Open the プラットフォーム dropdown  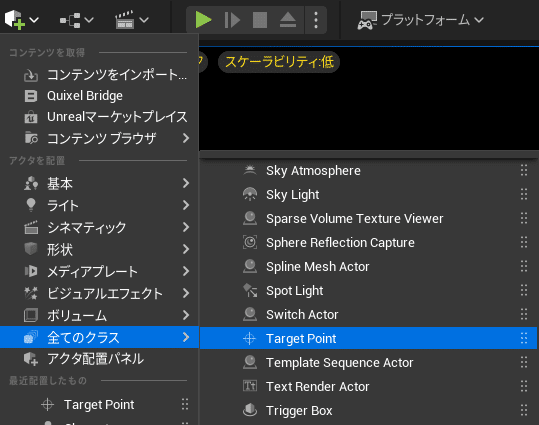tap(421, 20)
